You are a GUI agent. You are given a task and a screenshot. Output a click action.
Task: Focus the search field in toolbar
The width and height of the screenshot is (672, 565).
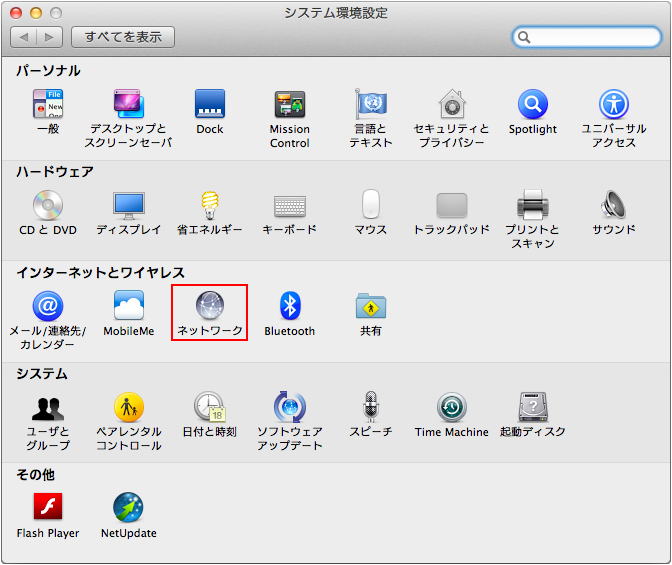click(587, 37)
